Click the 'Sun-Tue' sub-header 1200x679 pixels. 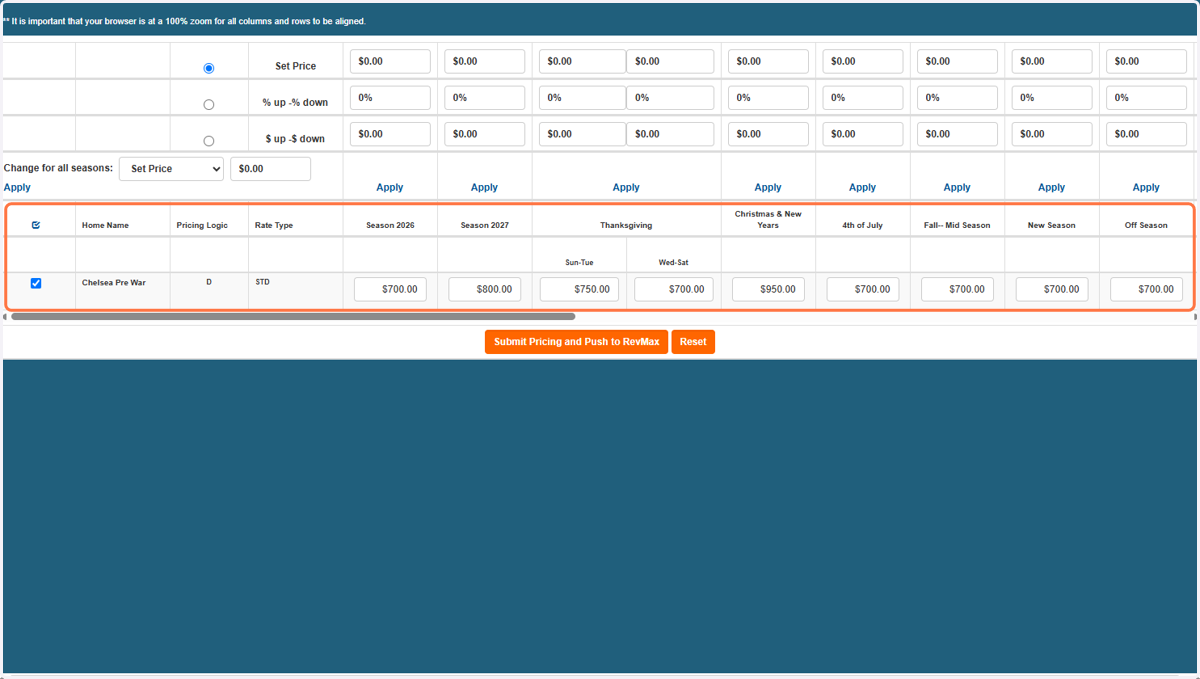[579, 263]
